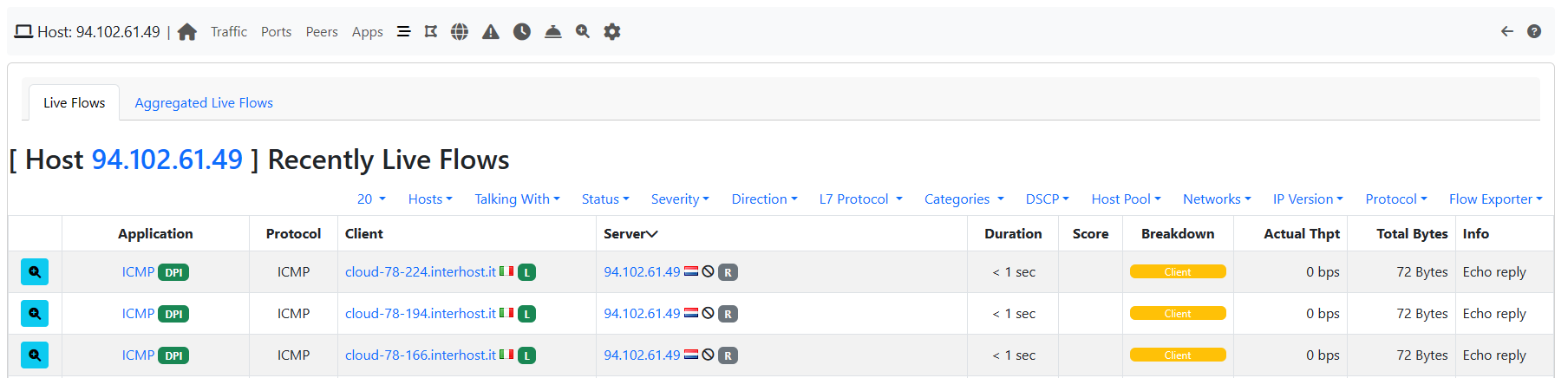Click Italy flag next to cloud-78-224.interhost.it
Screen dimensions: 1568x378
[506, 271]
